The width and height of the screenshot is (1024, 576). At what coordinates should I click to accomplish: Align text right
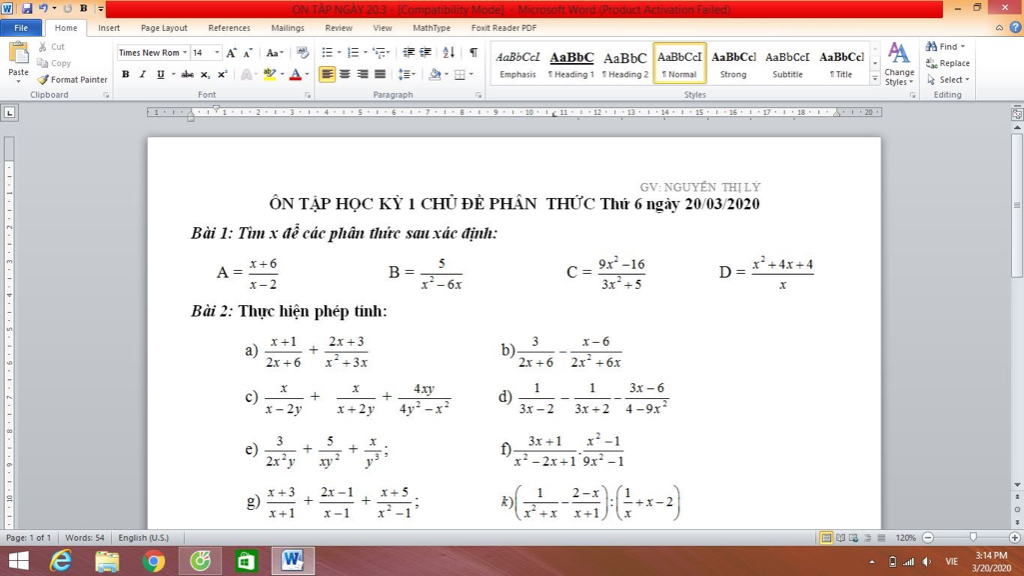click(x=362, y=74)
